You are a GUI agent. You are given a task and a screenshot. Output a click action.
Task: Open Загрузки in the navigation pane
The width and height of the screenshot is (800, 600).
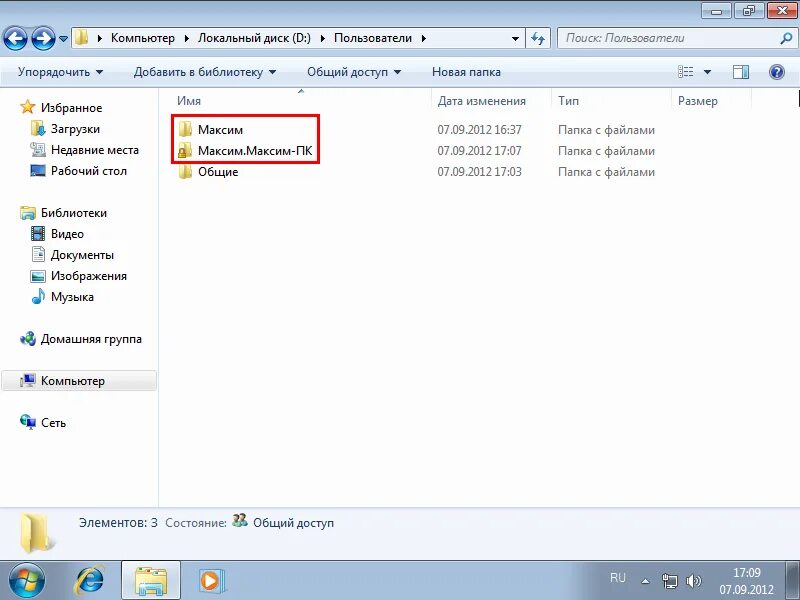[75, 129]
